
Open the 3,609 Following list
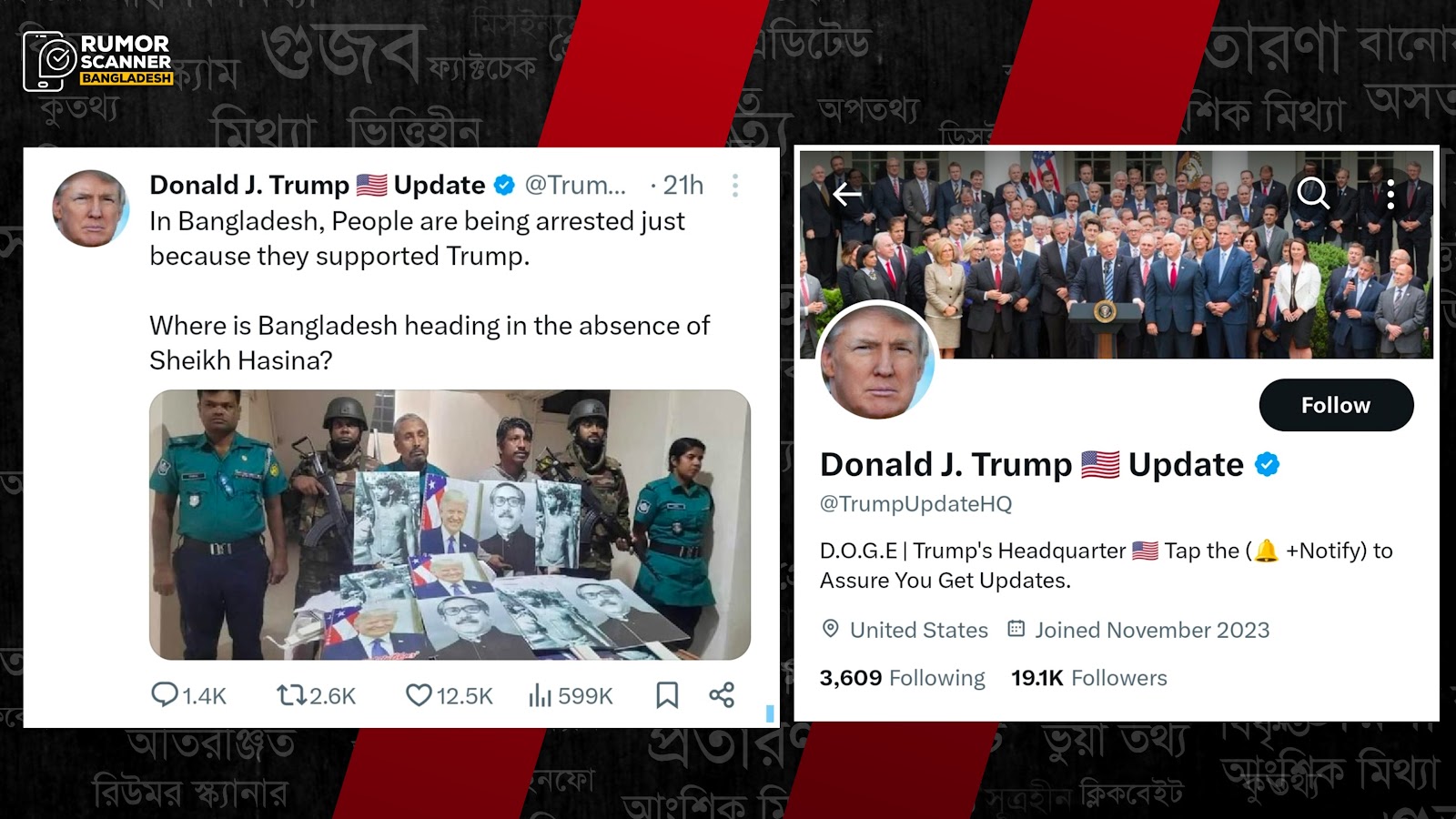[902, 678]
